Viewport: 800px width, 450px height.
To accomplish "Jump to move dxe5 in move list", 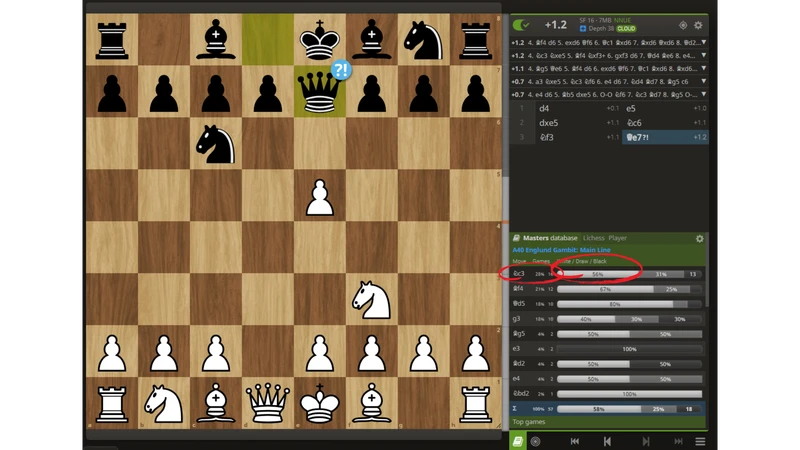I will 551,122.
